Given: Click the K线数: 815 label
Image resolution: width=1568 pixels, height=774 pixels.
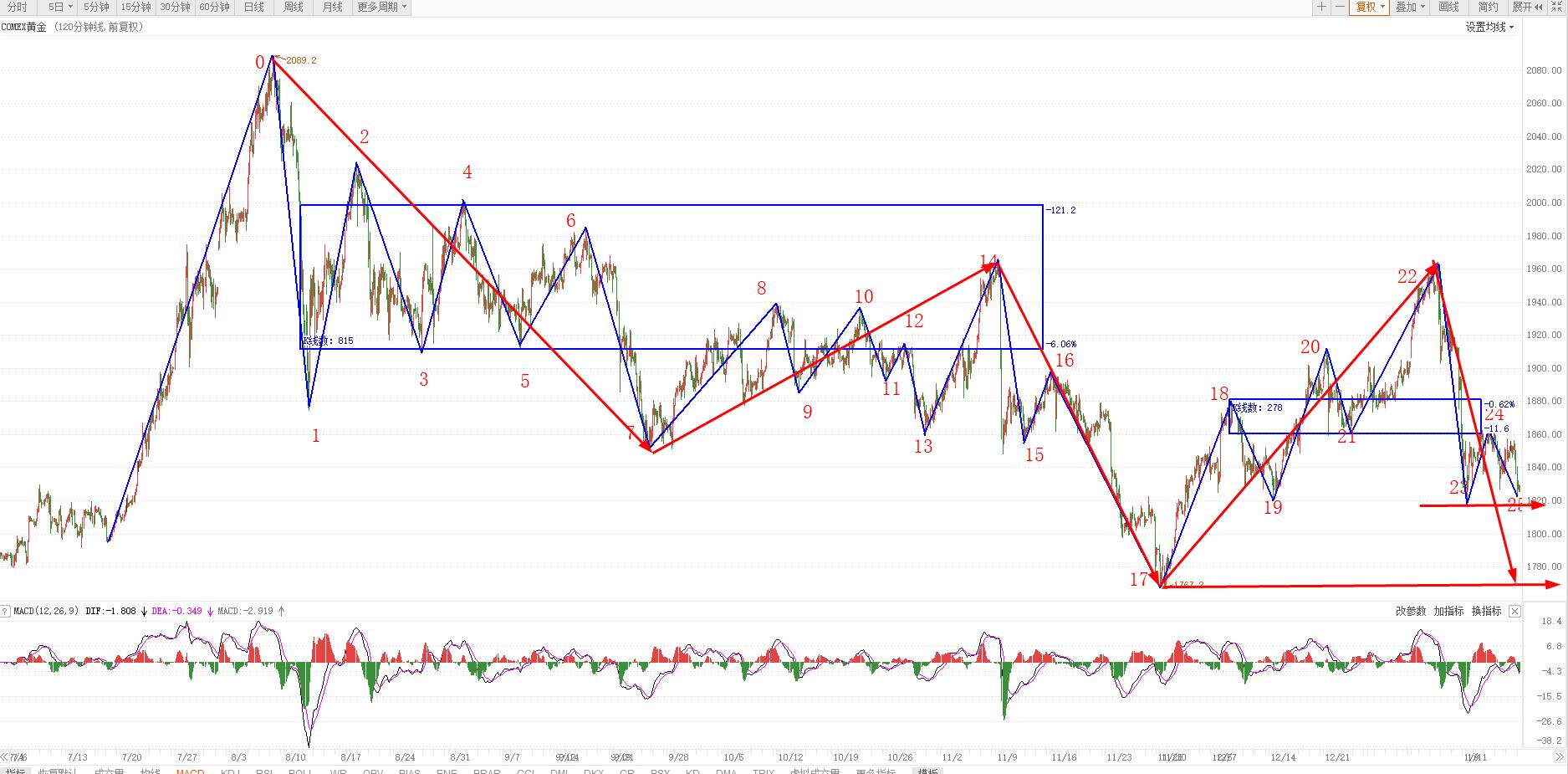Looking at the screenshot, I should click(328, 341).
